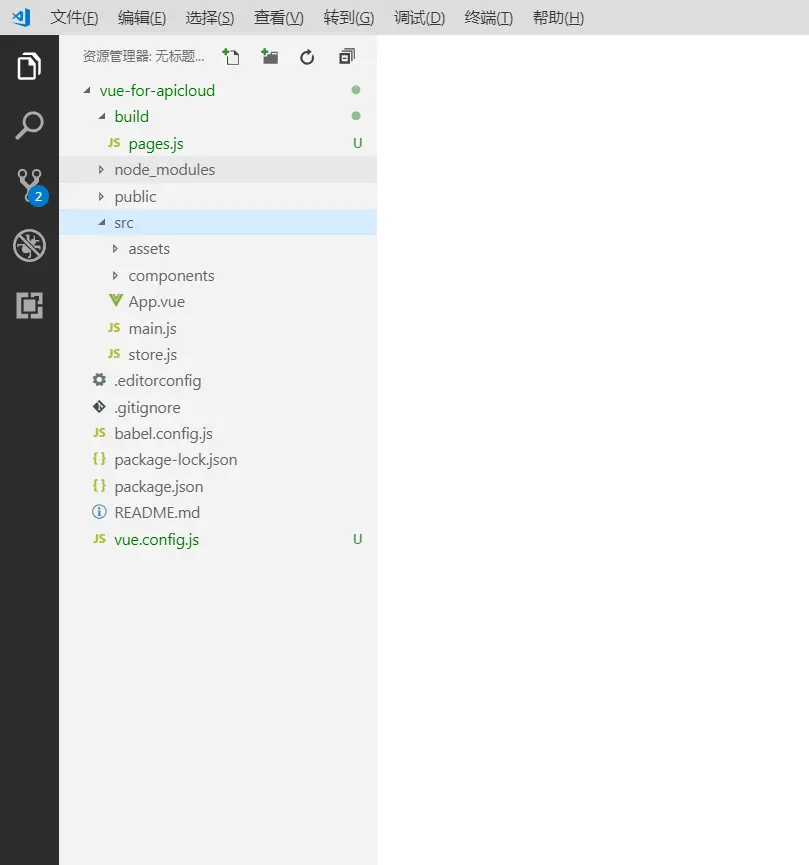809x865 pixels.
Task: Expand the public folder arrow
Action: click(x=101, y=196)
